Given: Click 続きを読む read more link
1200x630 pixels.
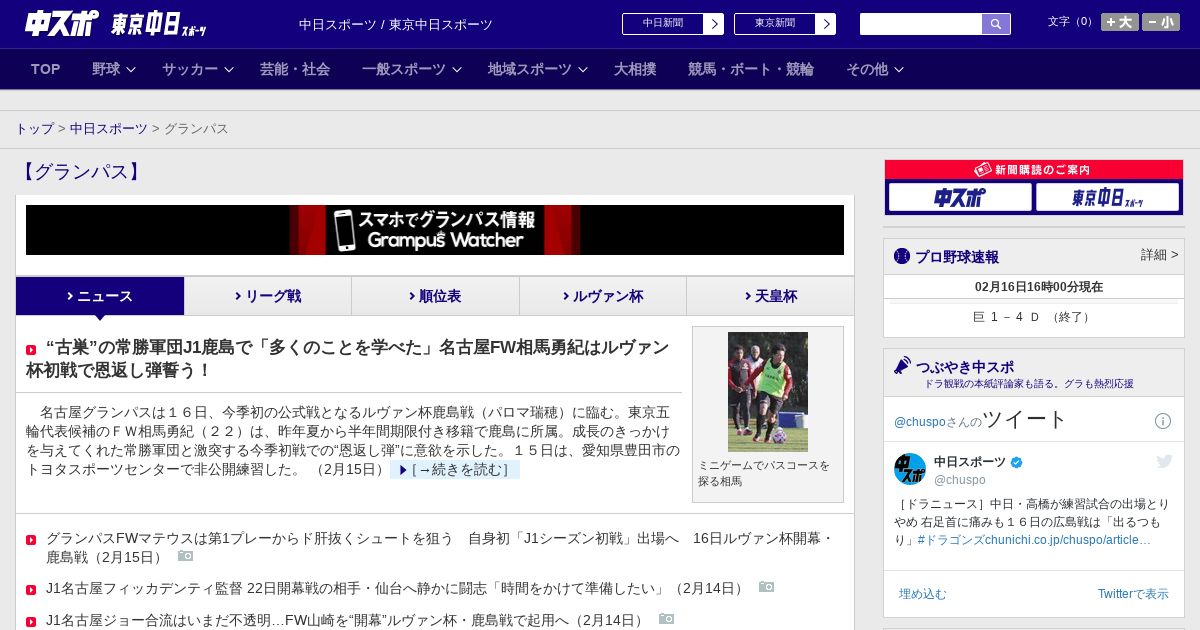Looking at the screenshot, I should pos(455,469).
